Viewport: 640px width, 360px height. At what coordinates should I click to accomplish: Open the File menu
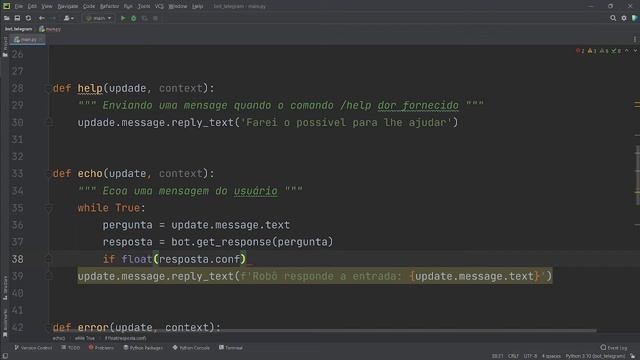click(19, 6)
